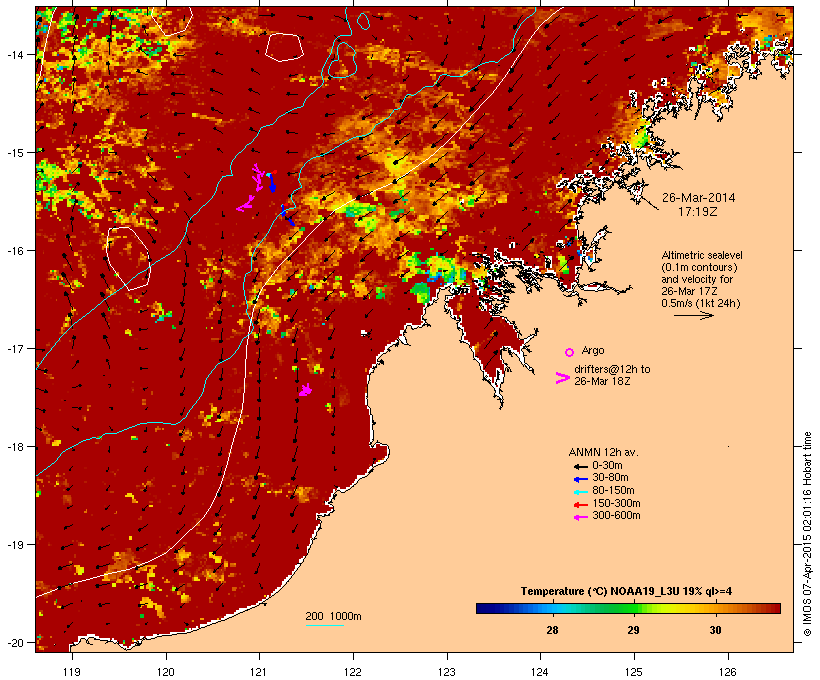Click the IMOS copyright timestamp text
This screenshot has width=820, height=680.
(x=807, y=534)
